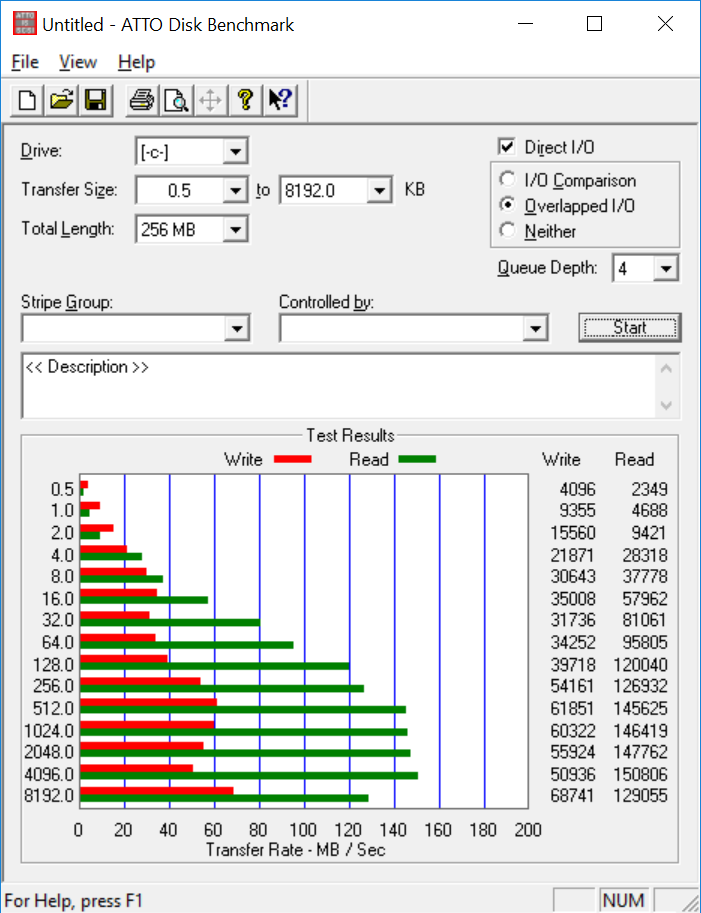Click the write value 9355
The image size is (701, 913).
tap(577, 510)
